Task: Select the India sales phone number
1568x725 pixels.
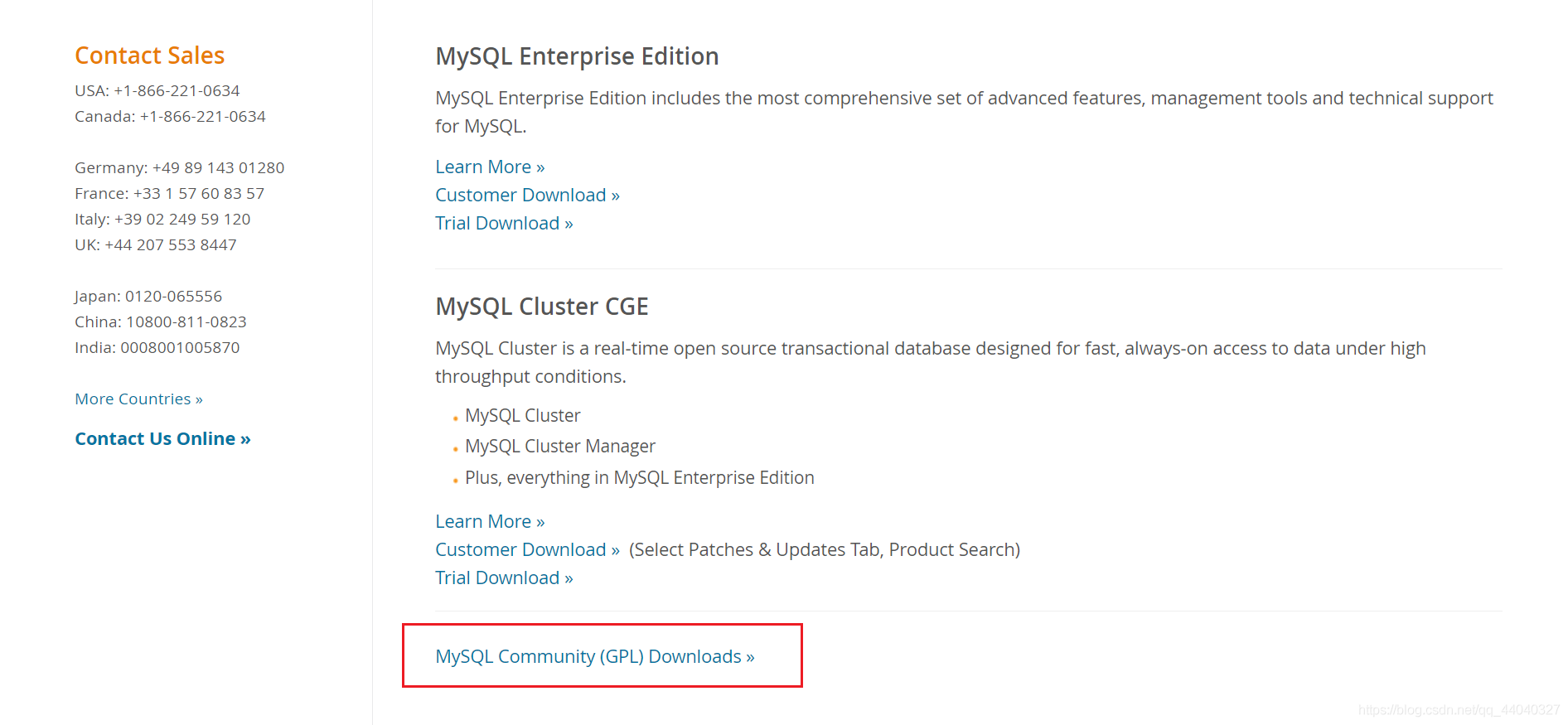Action: 157,347
